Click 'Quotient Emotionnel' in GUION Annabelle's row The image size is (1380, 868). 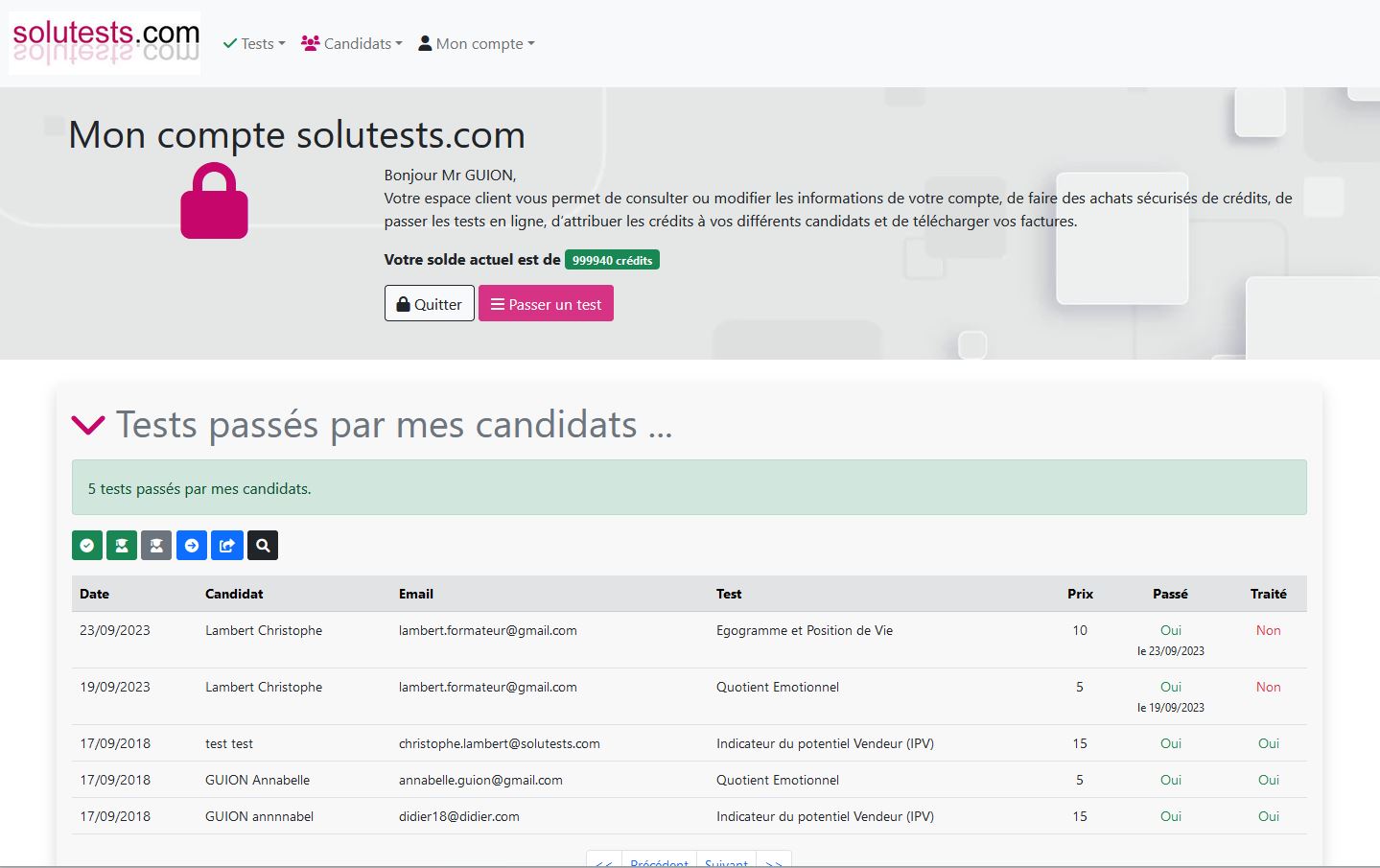coord(778,780)
